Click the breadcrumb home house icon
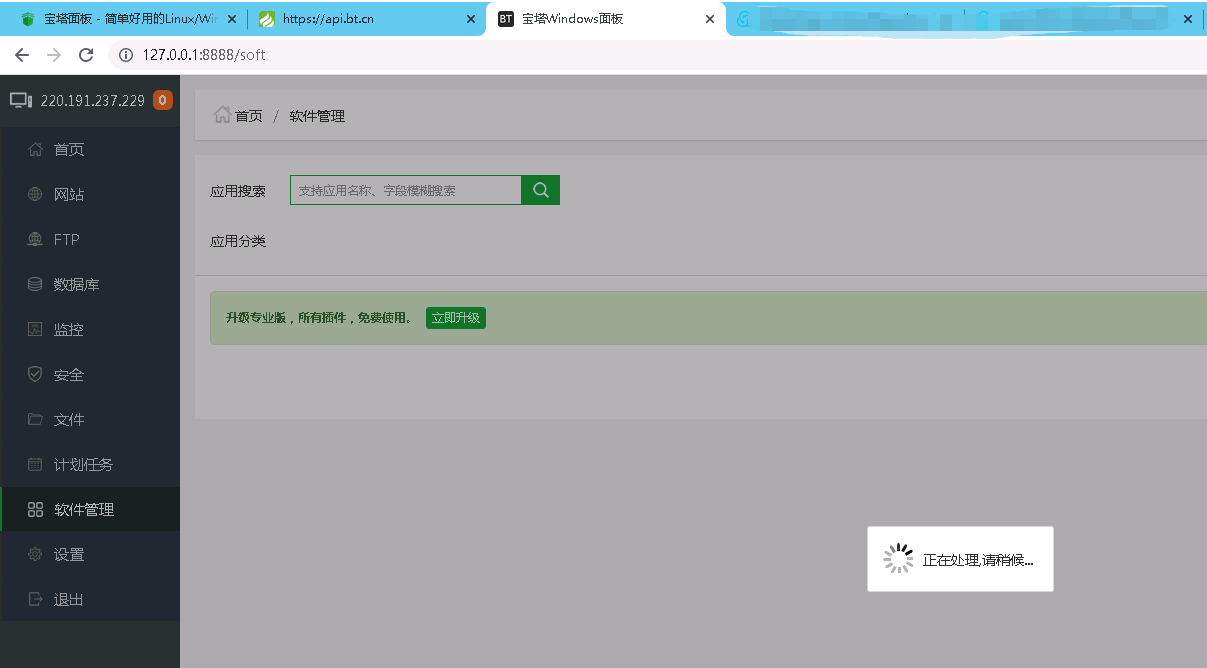 coord(222,115)
